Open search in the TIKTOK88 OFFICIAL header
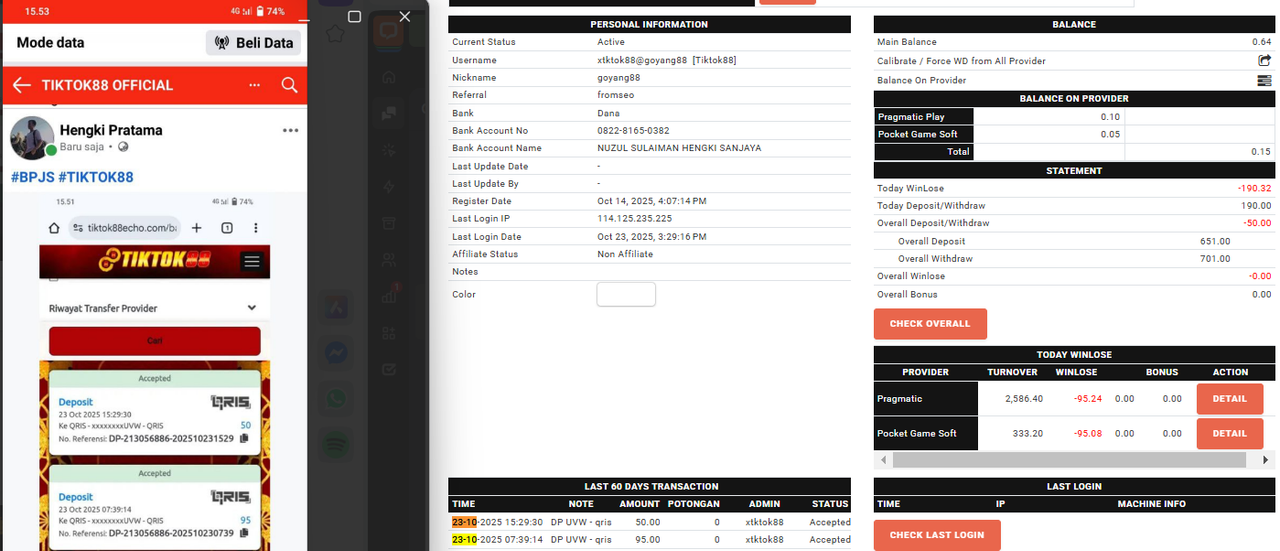This screenshot has height=551, width=1280. pyautogui.click(x=289, y=85)
